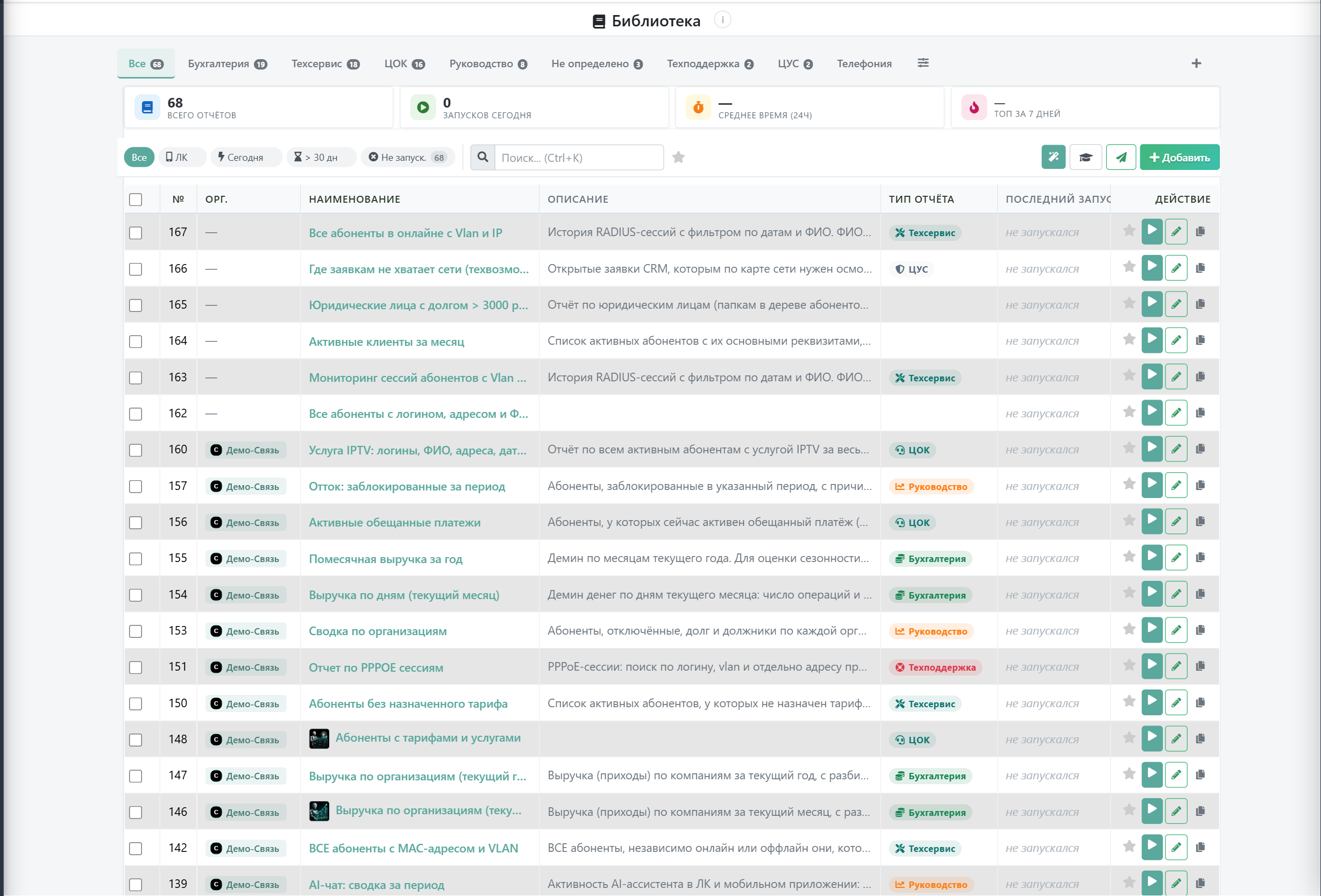Click the search input field

coord(579,157)
